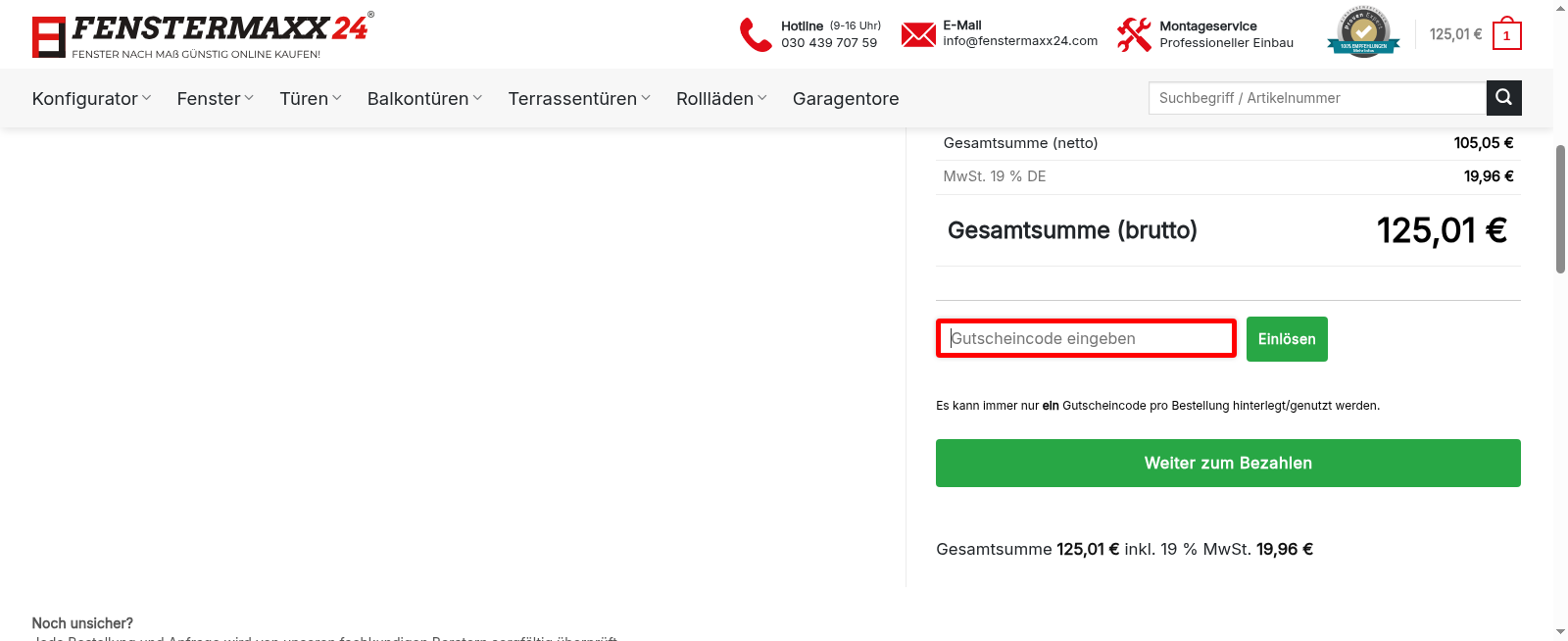Open the Garagentore menu item
The width and height of the screenshot is (1568, 641).
point(846,98)
